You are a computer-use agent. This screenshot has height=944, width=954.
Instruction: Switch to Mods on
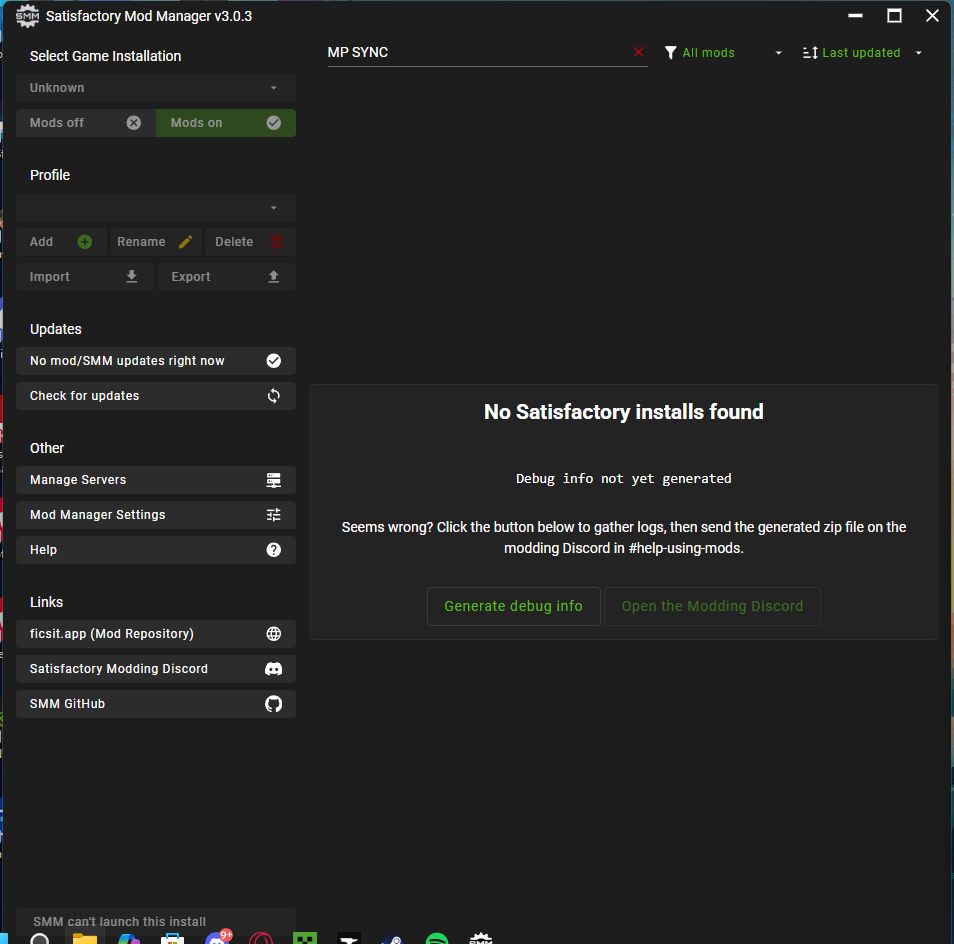click(x=226, y=123)
